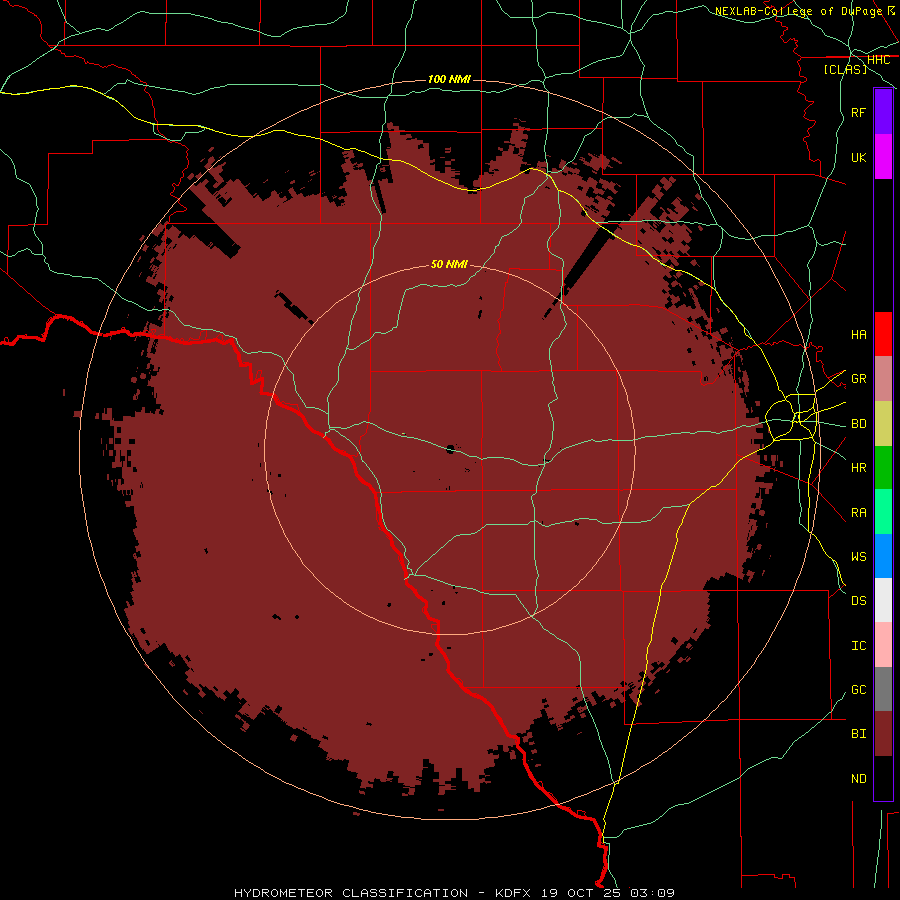Click the WS blue legend swatch
The height and width of the screenshot is (900, 900).
tap(883, 556)
